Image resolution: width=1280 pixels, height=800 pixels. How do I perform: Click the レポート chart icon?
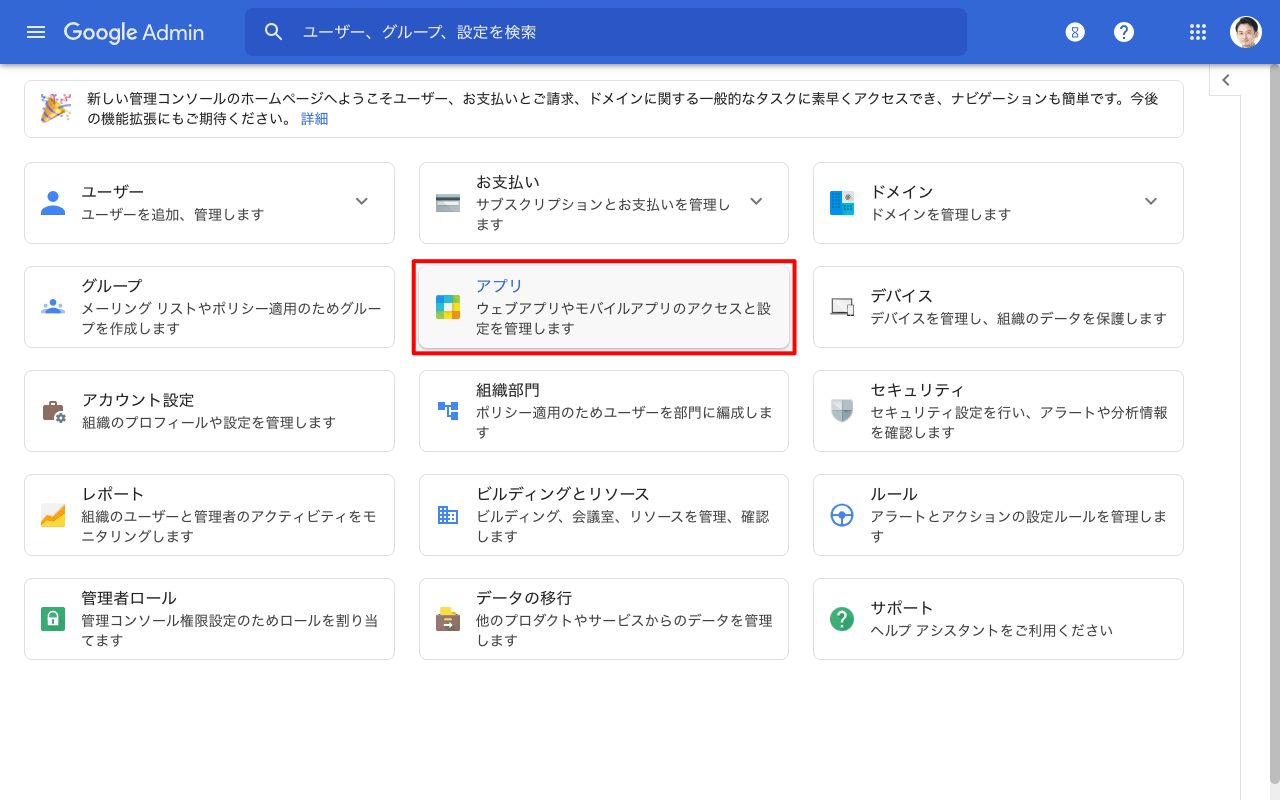click(53, 515)
